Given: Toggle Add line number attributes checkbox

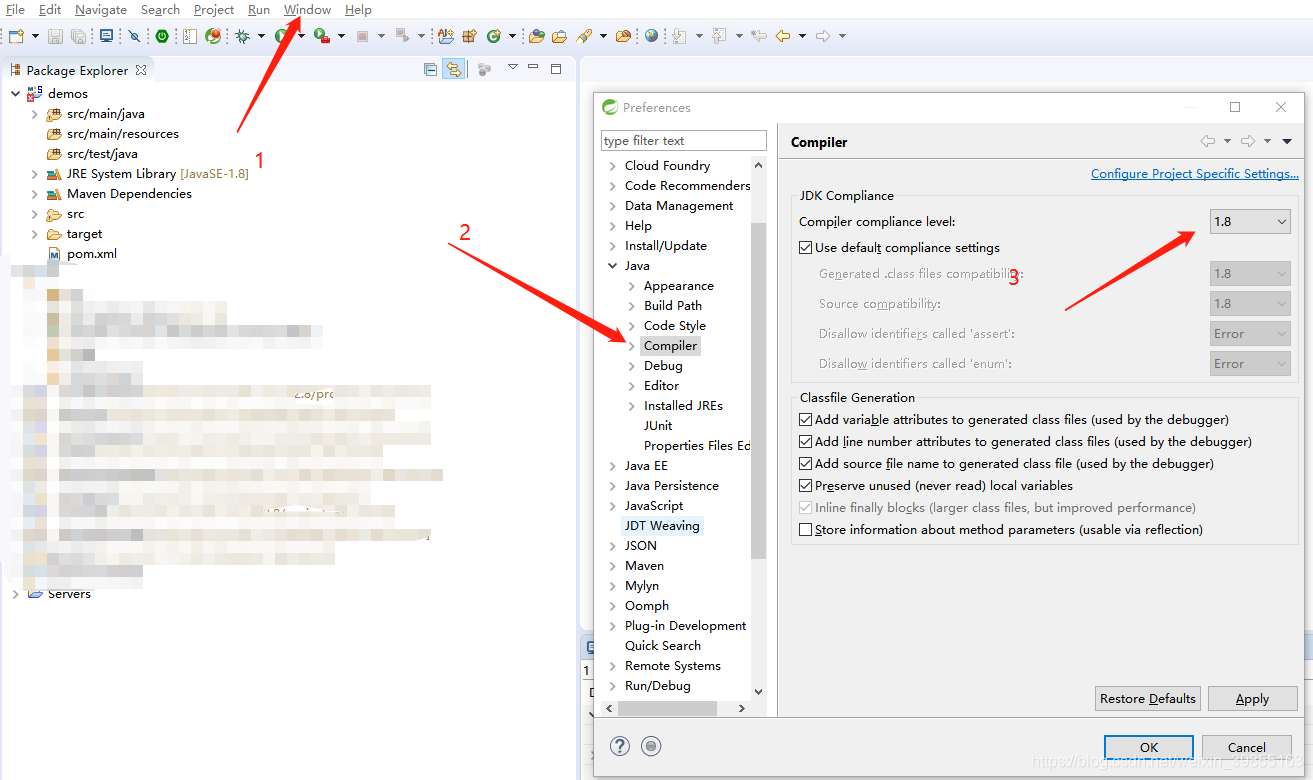Looking at the screenshot, I should pos(806,441).
